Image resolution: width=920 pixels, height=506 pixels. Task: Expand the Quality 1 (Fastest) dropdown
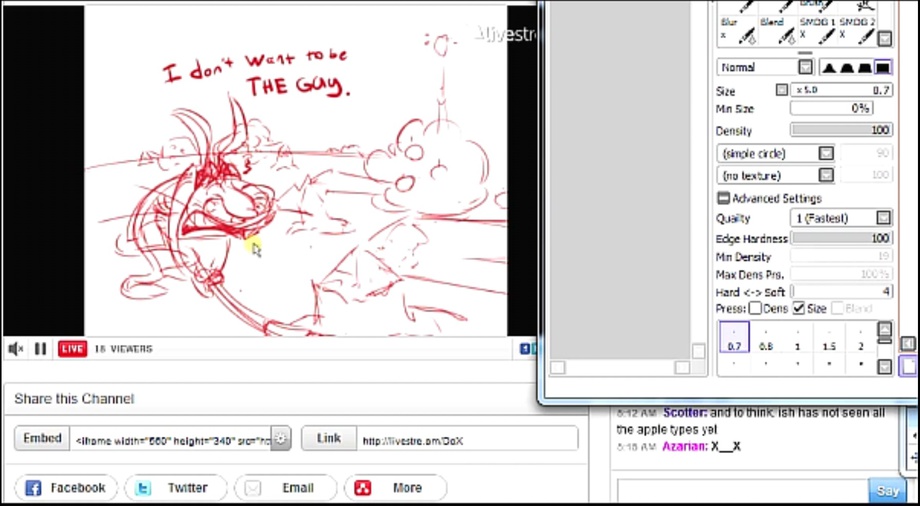884,218
